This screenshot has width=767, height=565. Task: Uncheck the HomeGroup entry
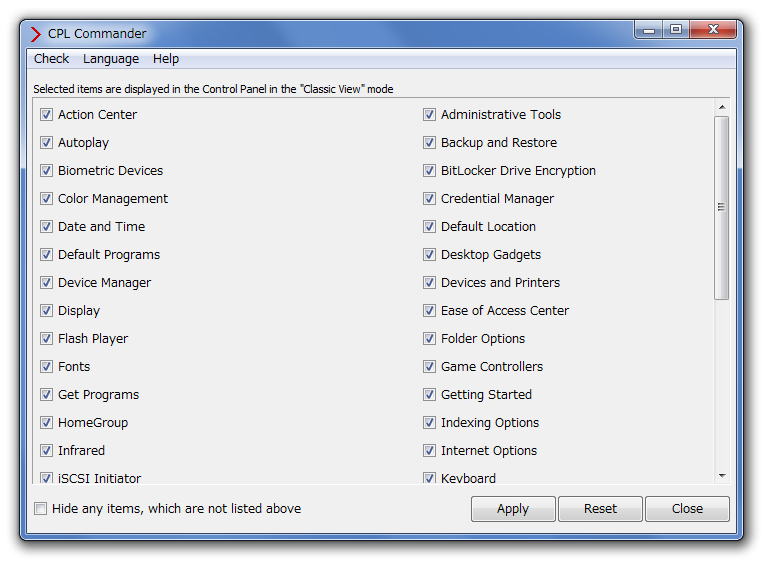46,423
